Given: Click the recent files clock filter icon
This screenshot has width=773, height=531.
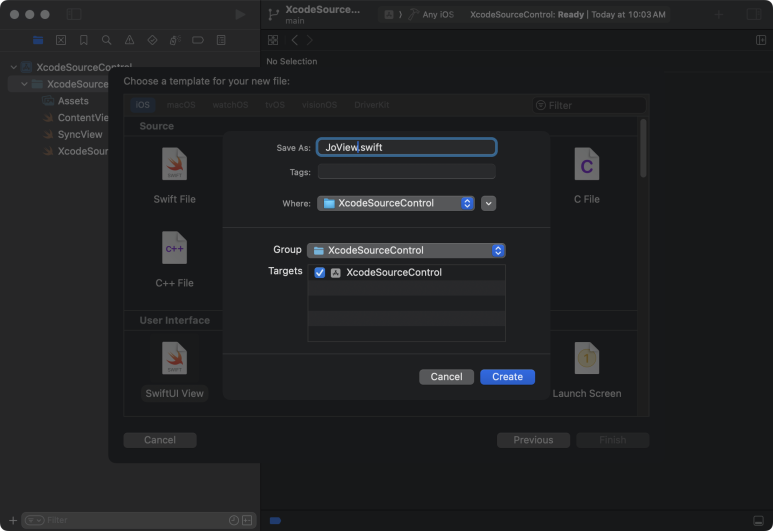Looking at the screenshot, I should tap(234, 520).
